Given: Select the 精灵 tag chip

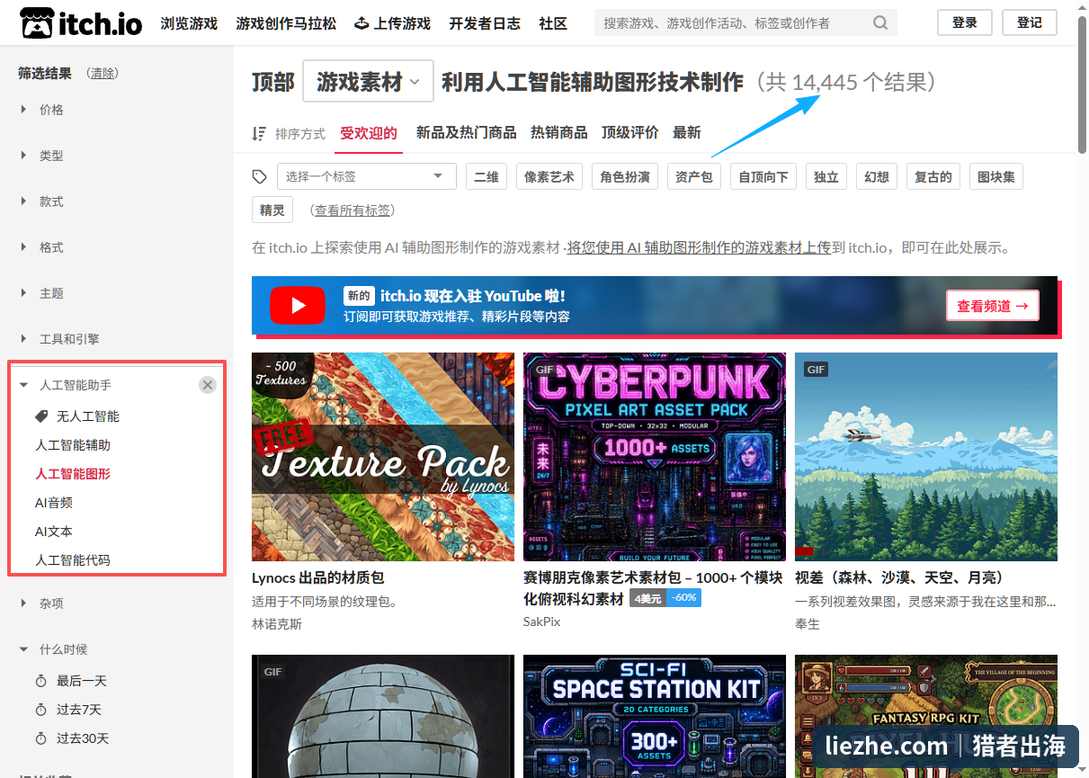Looking at the screenshot, I should click(x=272, y=210).
